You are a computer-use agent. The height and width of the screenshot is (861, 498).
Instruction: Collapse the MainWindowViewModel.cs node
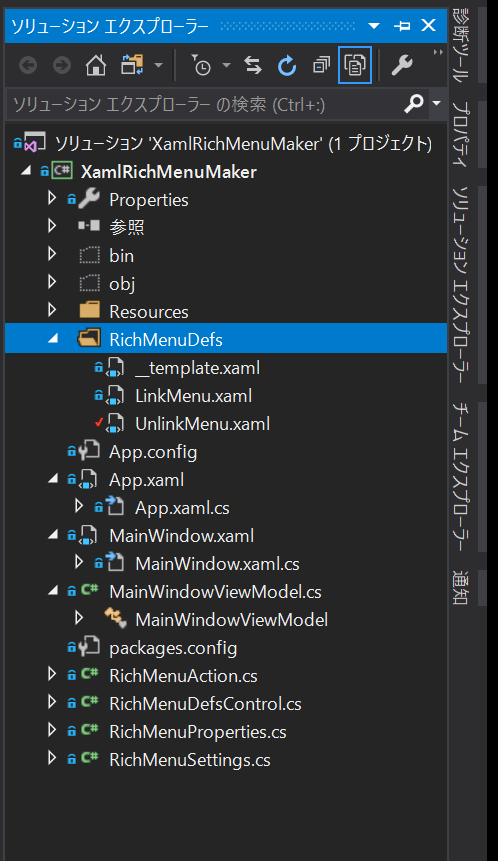click(x=53, y=591)
